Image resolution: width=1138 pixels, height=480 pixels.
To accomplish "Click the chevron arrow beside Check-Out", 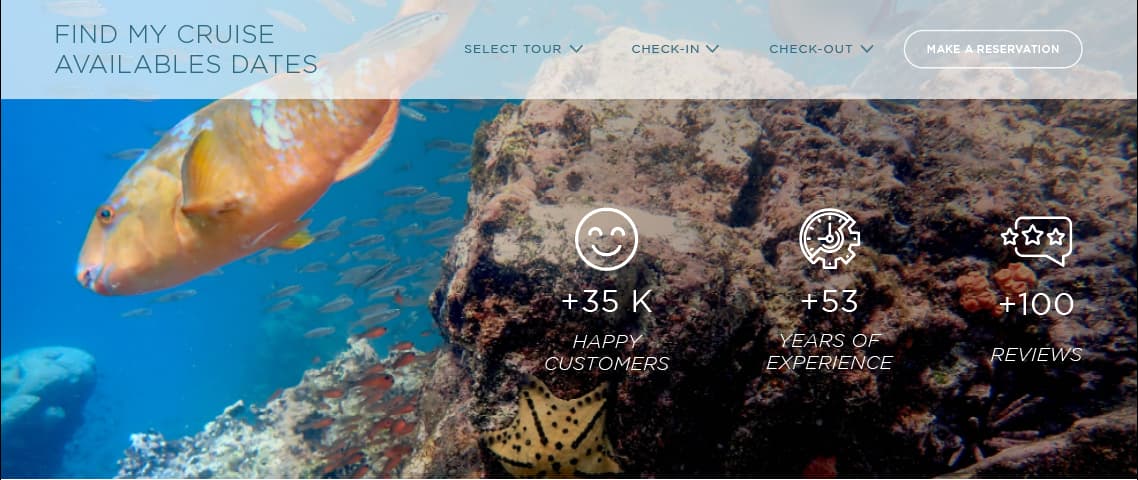I will (867, 49).
